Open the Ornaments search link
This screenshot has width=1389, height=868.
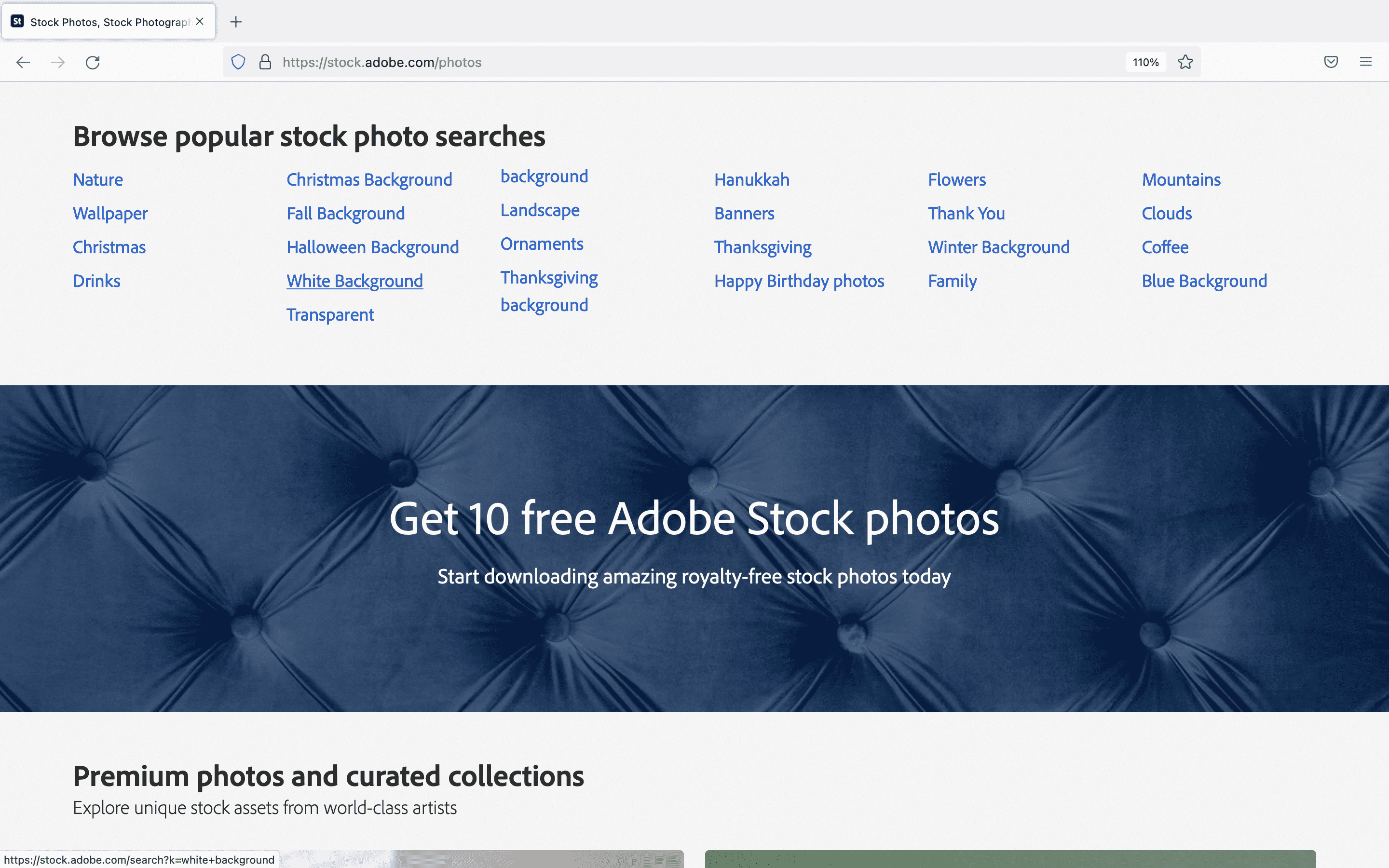[542, 244]
